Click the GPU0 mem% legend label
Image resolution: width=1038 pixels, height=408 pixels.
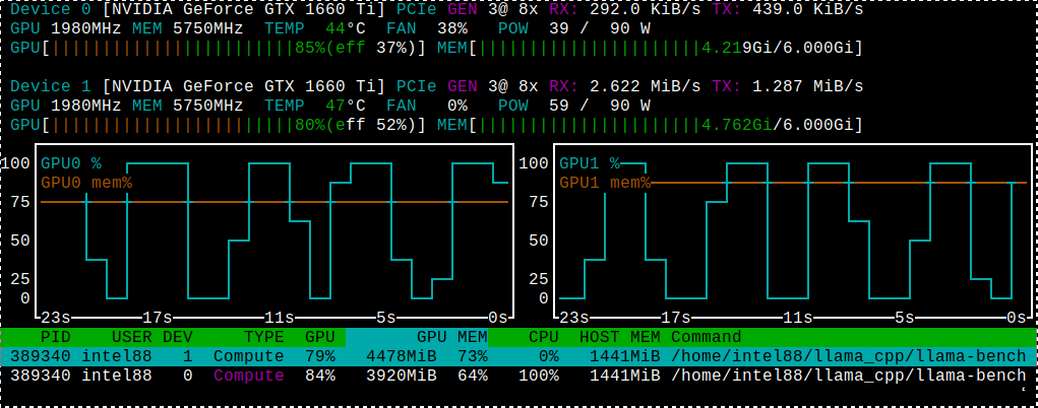[87, 182]
